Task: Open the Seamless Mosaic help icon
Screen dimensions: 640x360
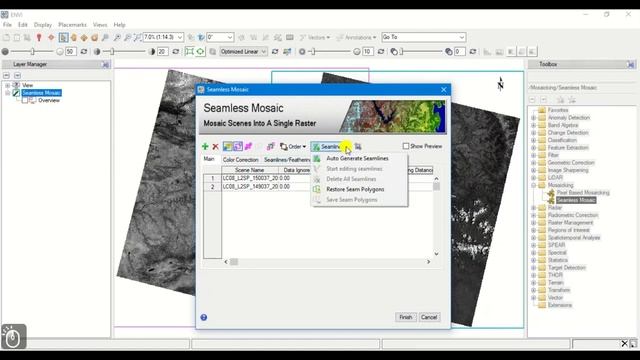Action: [204, 317]
